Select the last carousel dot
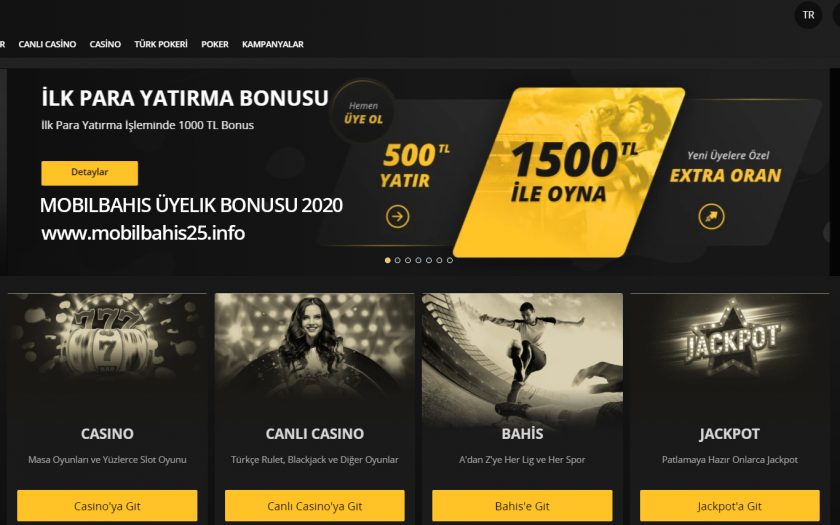The image size is (840, 525). (450, 260)
